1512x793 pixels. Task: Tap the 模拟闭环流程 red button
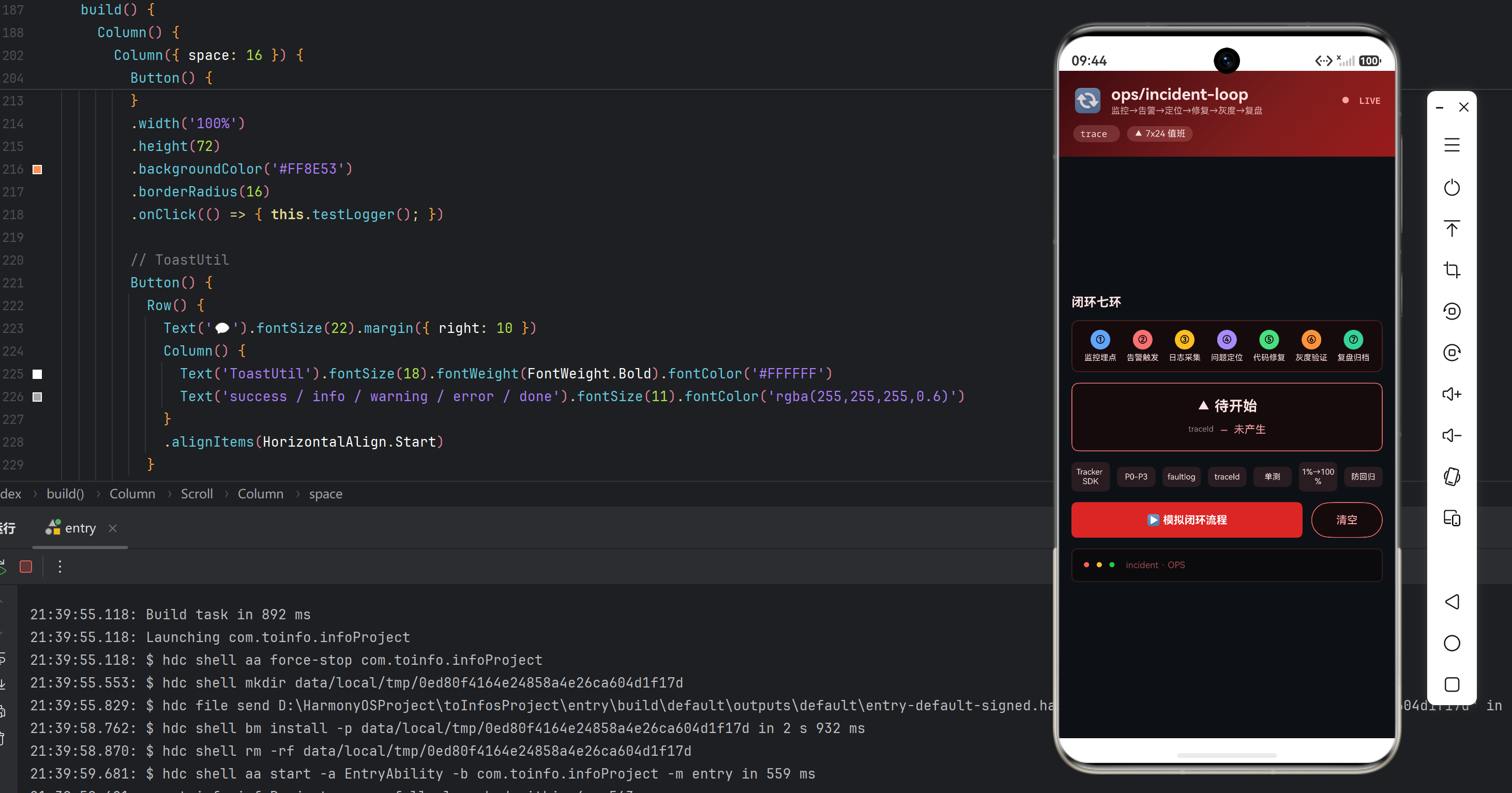1186,520
